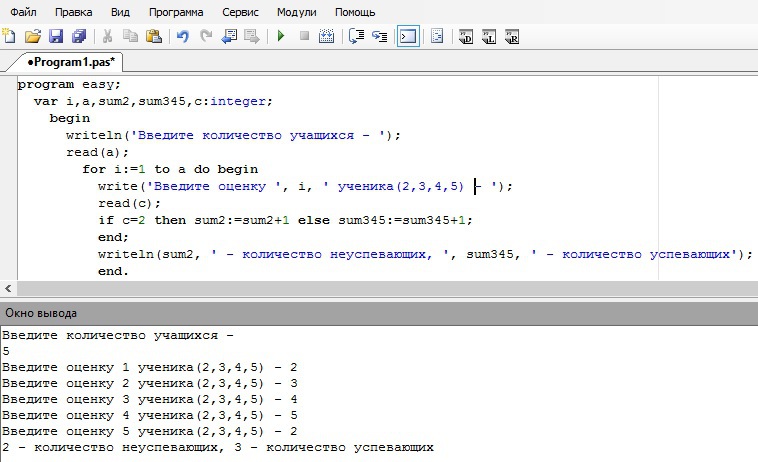Click the Stop program square icon

(304, 37)
